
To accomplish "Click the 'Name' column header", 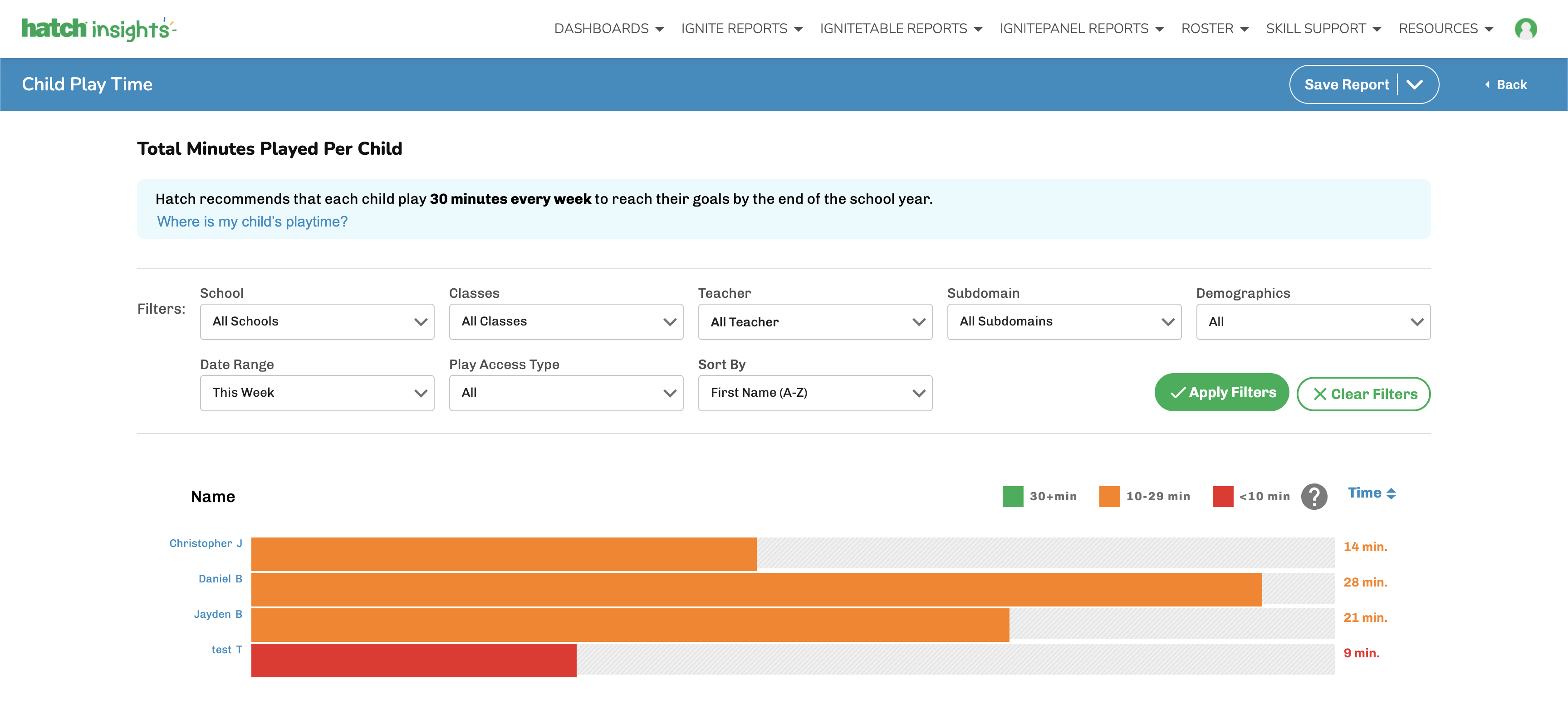I will (213, 496).
